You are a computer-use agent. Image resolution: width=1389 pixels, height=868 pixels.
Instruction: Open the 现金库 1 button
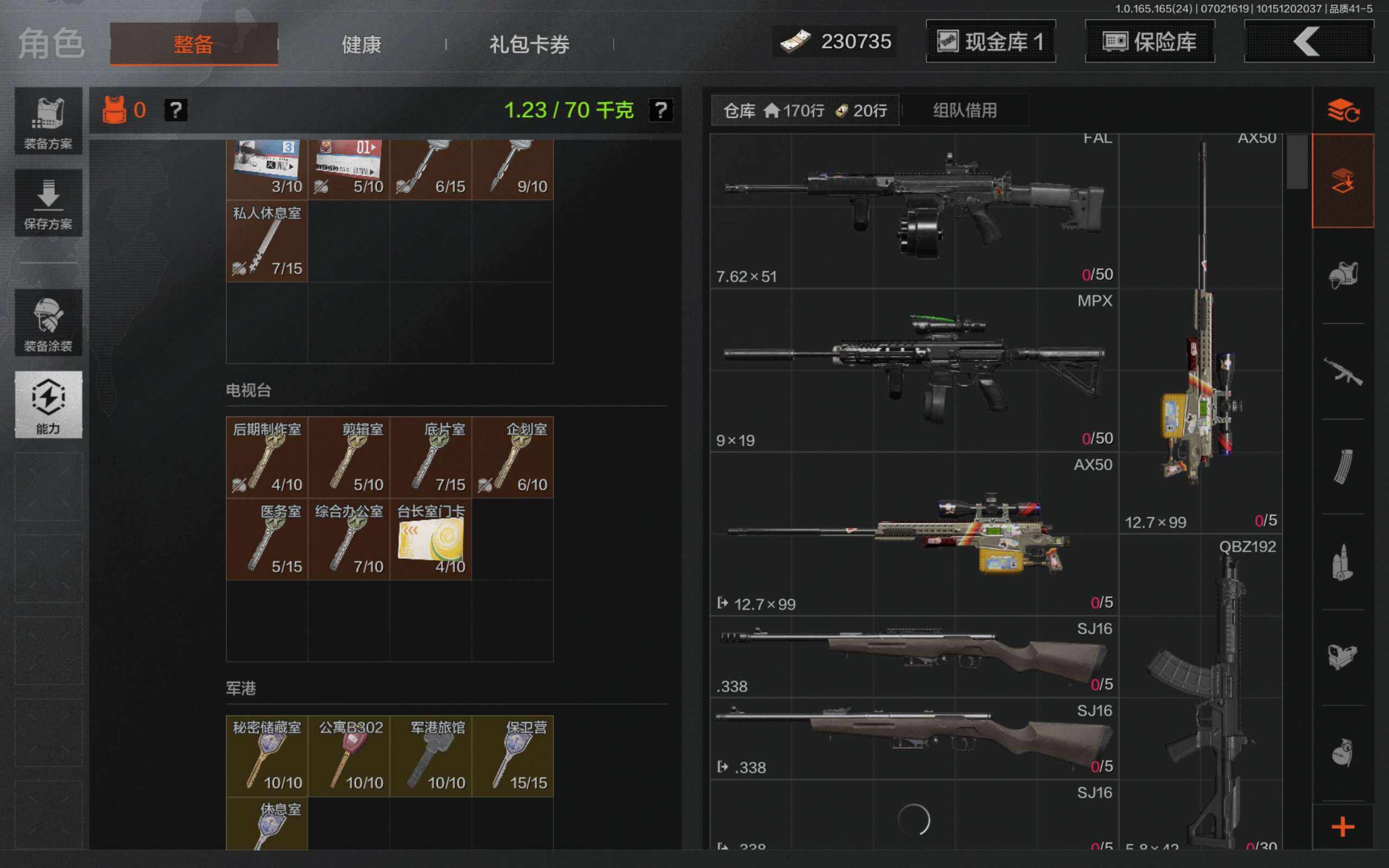(991, 41)
